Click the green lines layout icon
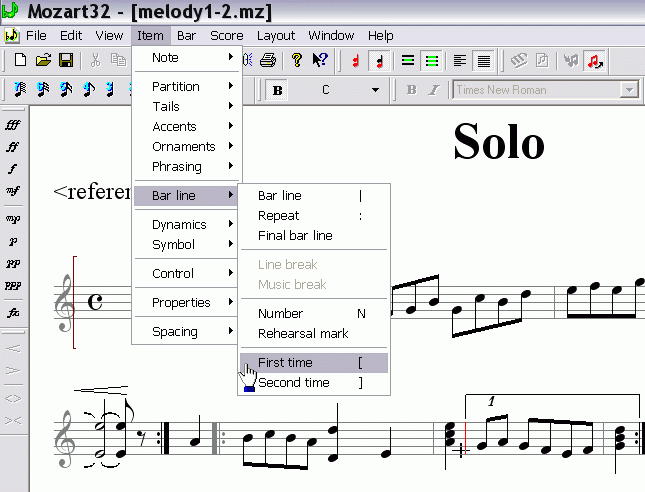Screen dimensions: 645x492 click(x=431, y=61)
